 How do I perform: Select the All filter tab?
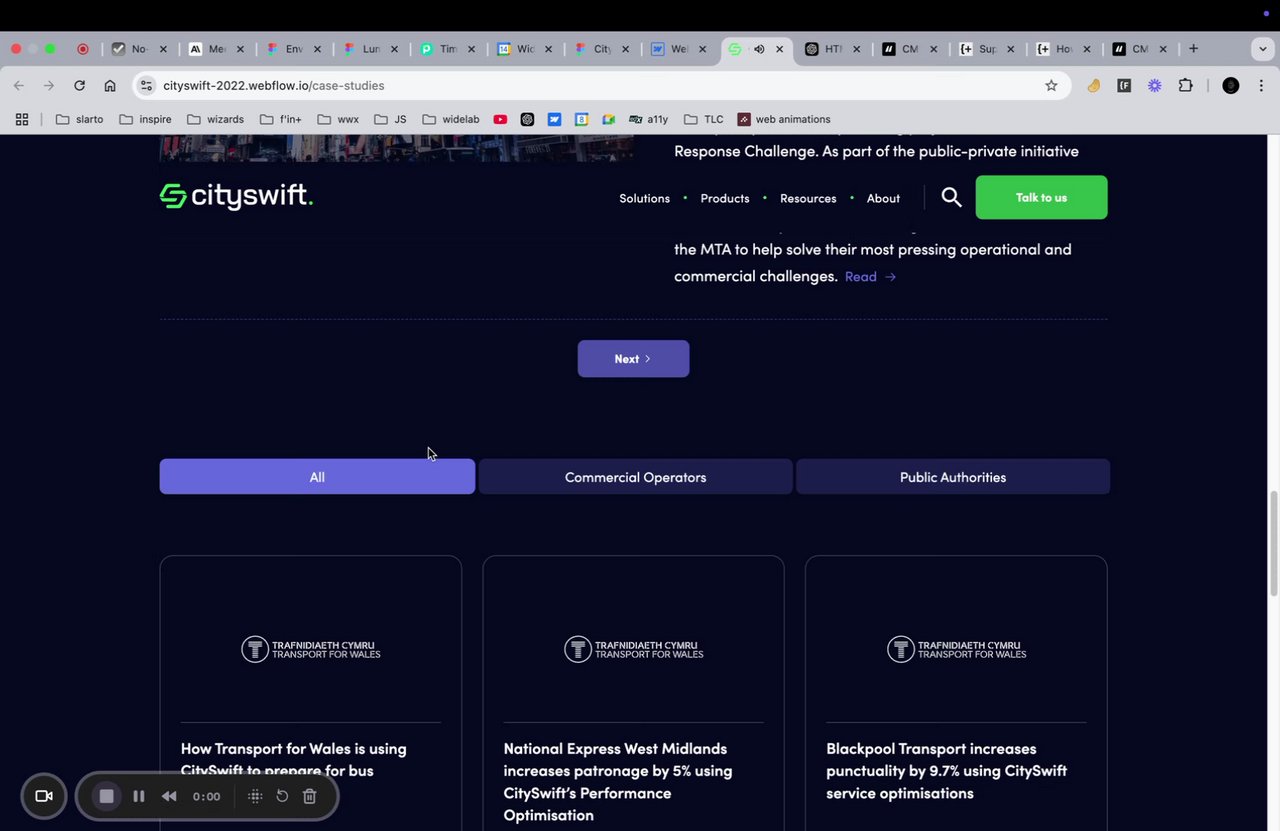tap(317, 477)
